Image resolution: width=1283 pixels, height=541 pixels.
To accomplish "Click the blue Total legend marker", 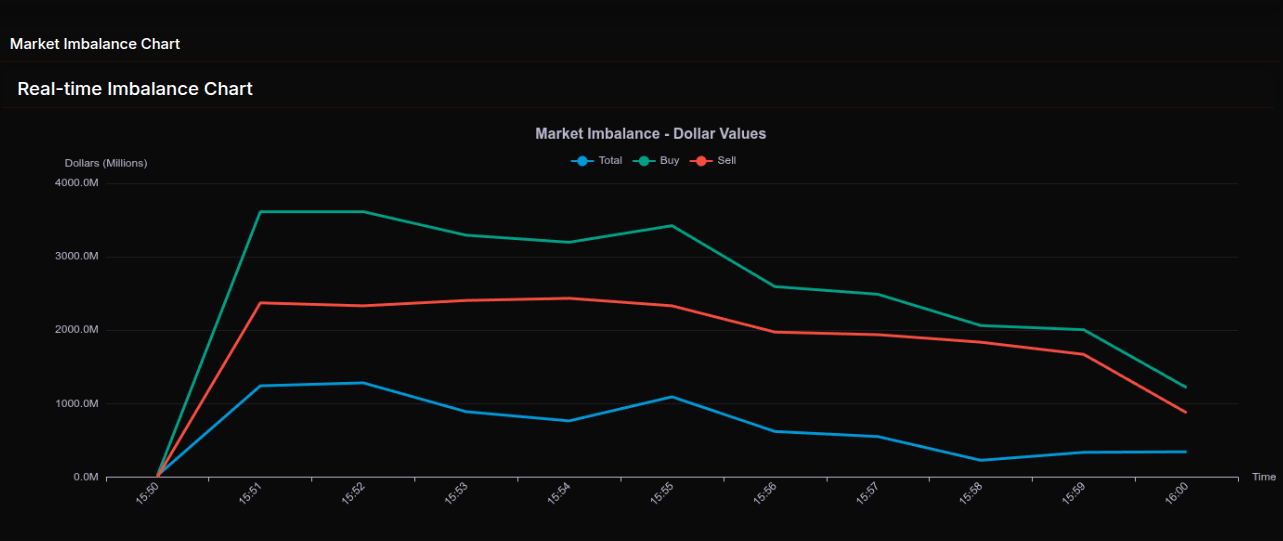I will 583,161.
